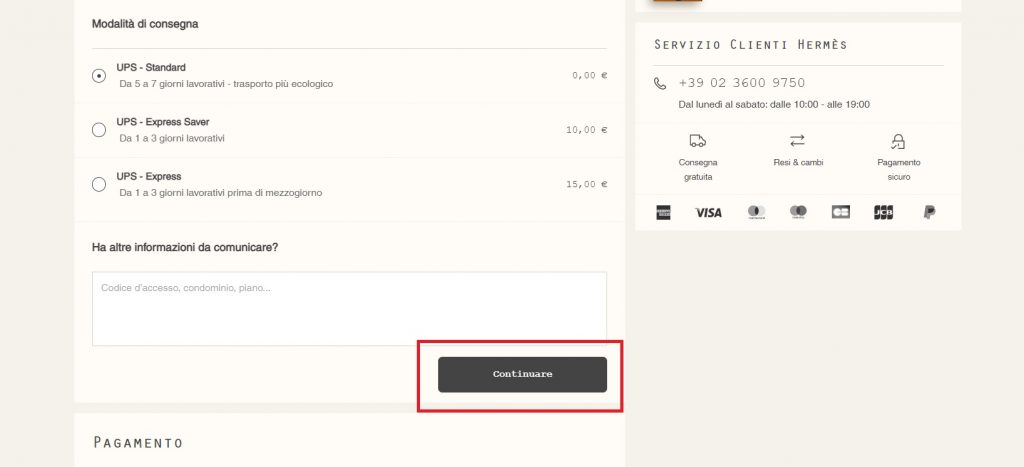Choose UPS - Express Saver shipping radio button
The width and height of the screenshot is (1024, 467).
pyautogui.click(x=99, y=130)
